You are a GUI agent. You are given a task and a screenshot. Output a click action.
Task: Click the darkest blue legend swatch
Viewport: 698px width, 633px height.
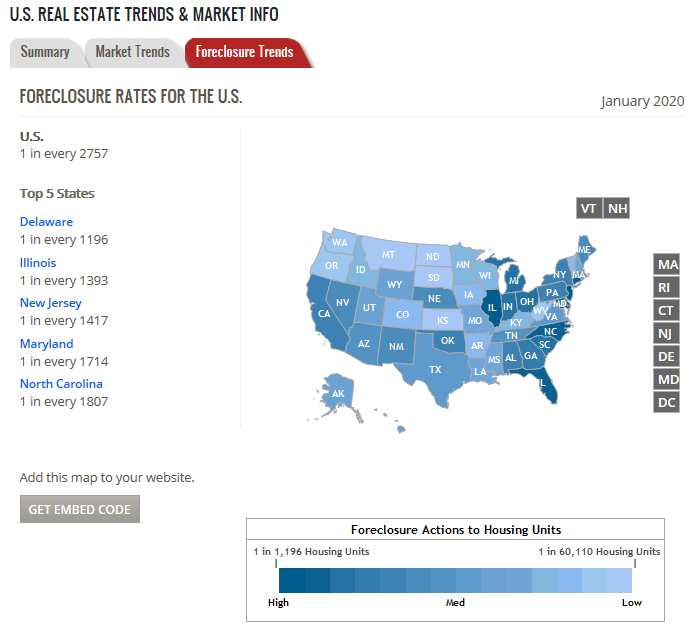(291, 581)
